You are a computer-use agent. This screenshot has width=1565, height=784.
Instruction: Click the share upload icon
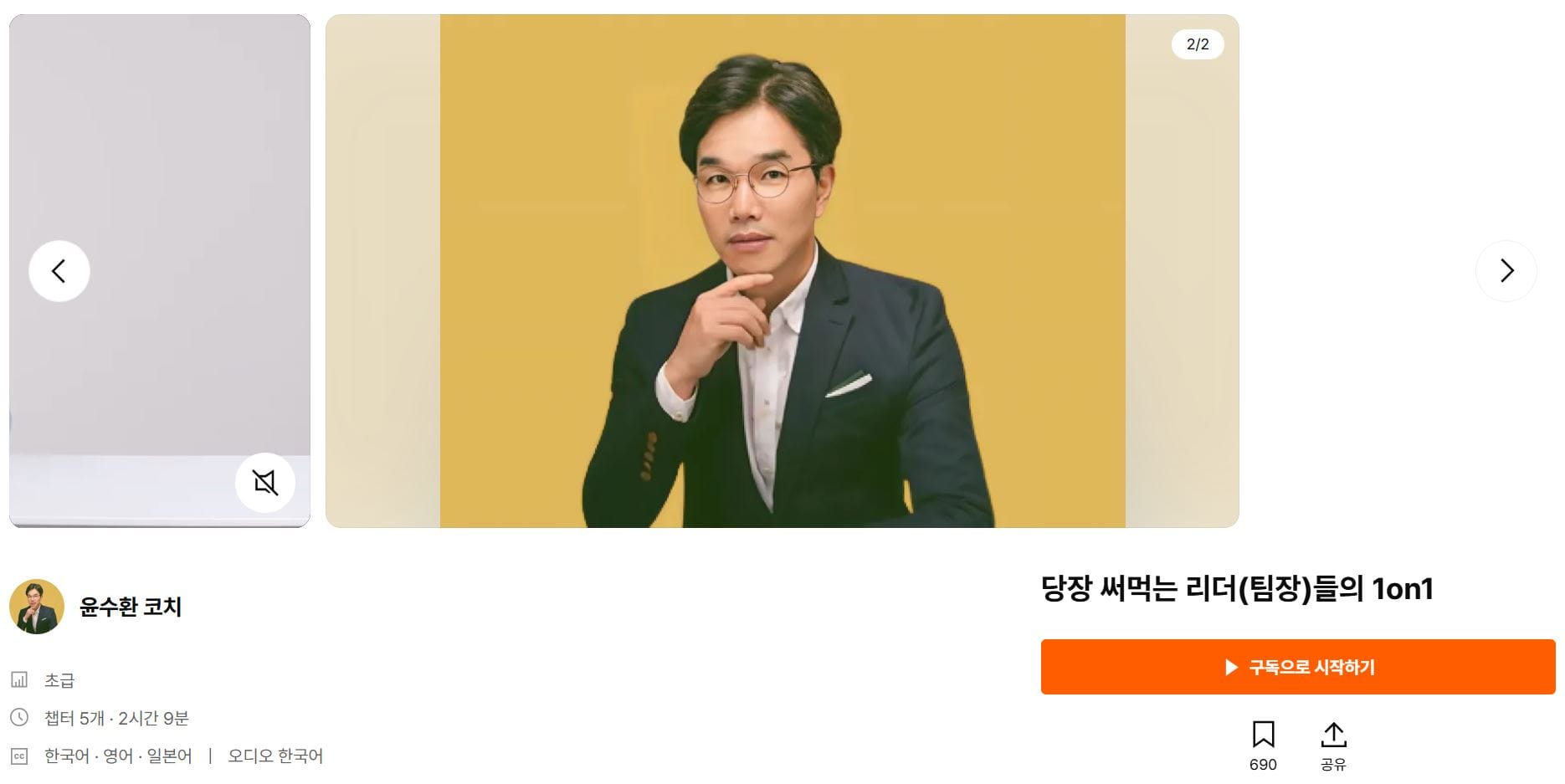[x=1333, y=735]
